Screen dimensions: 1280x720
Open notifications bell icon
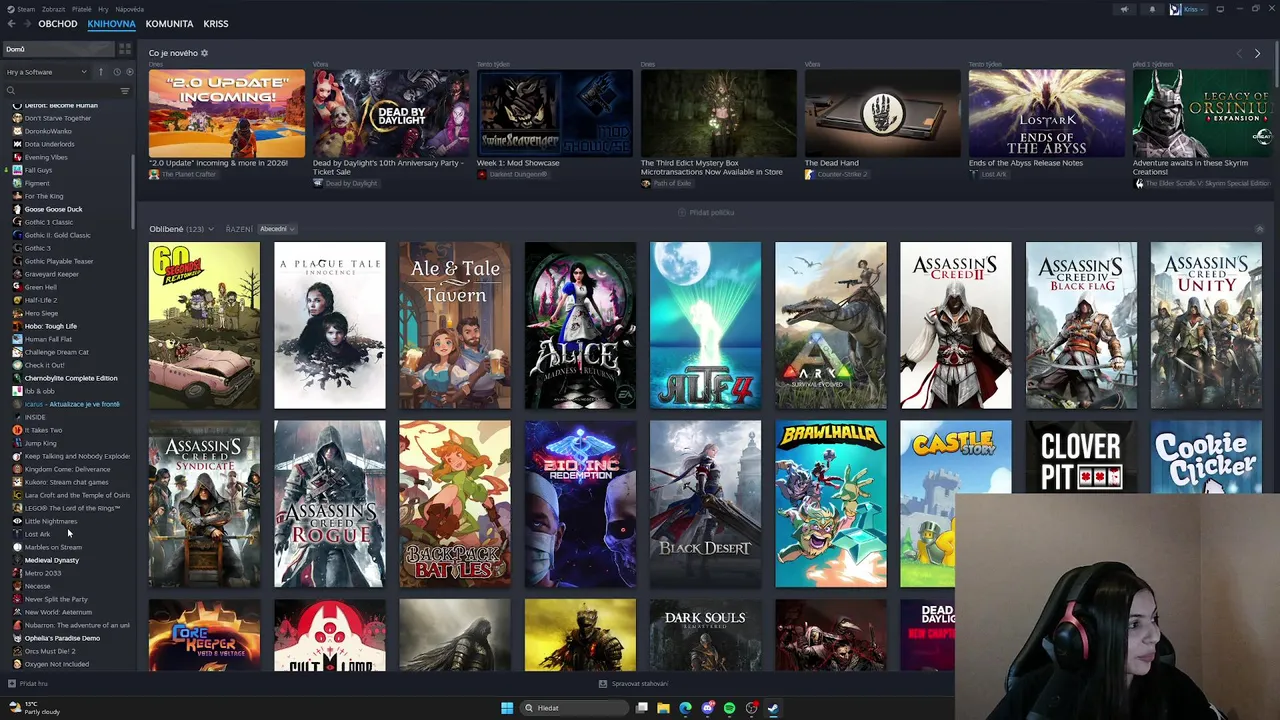pos(1152,9)
